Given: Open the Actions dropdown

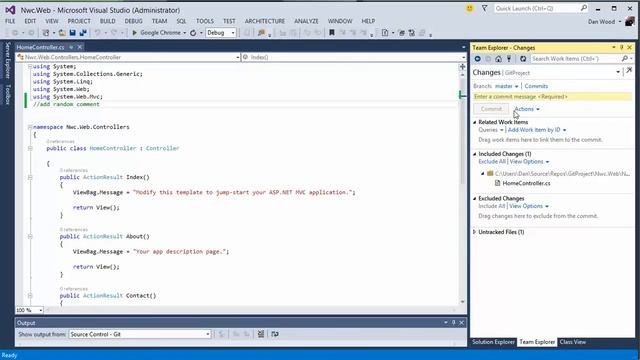Looking at the screenshot, I should pos(527,109).
